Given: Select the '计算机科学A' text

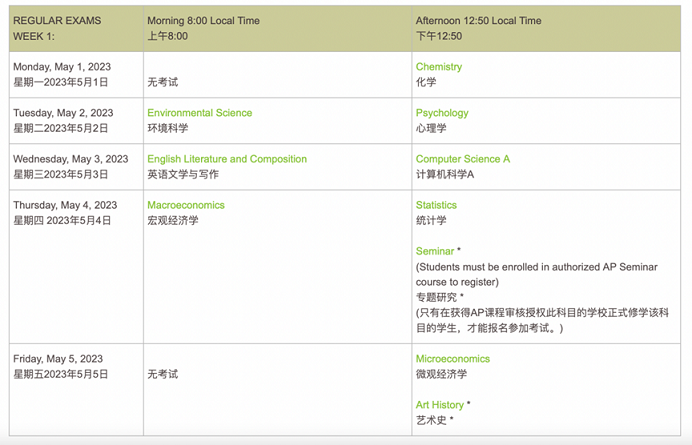Looking at the screenshot, I should point(445,174).
